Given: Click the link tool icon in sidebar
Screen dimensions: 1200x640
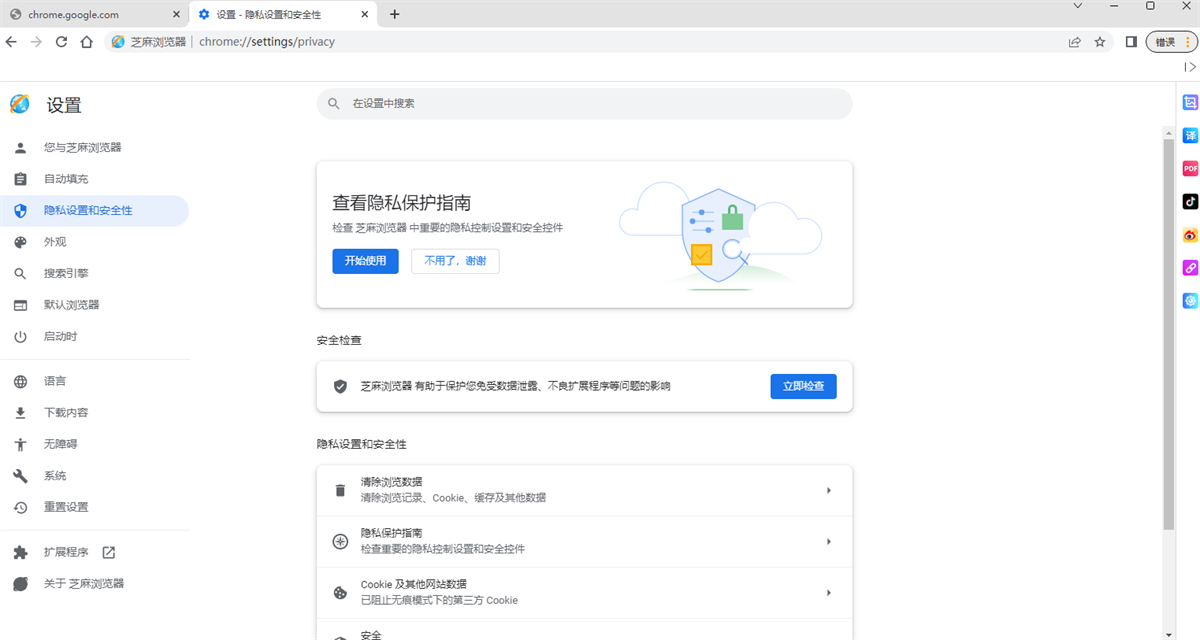Looking at the screenshot, I should pos(1190,267).
